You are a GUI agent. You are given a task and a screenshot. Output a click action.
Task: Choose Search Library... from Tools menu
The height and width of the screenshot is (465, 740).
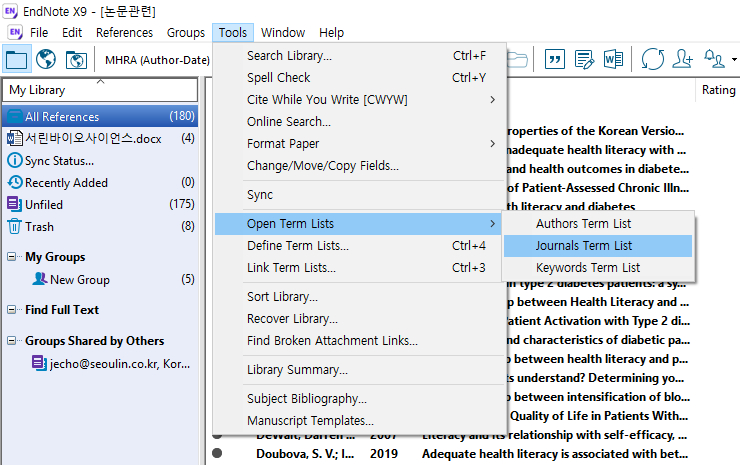coord(361,56)
